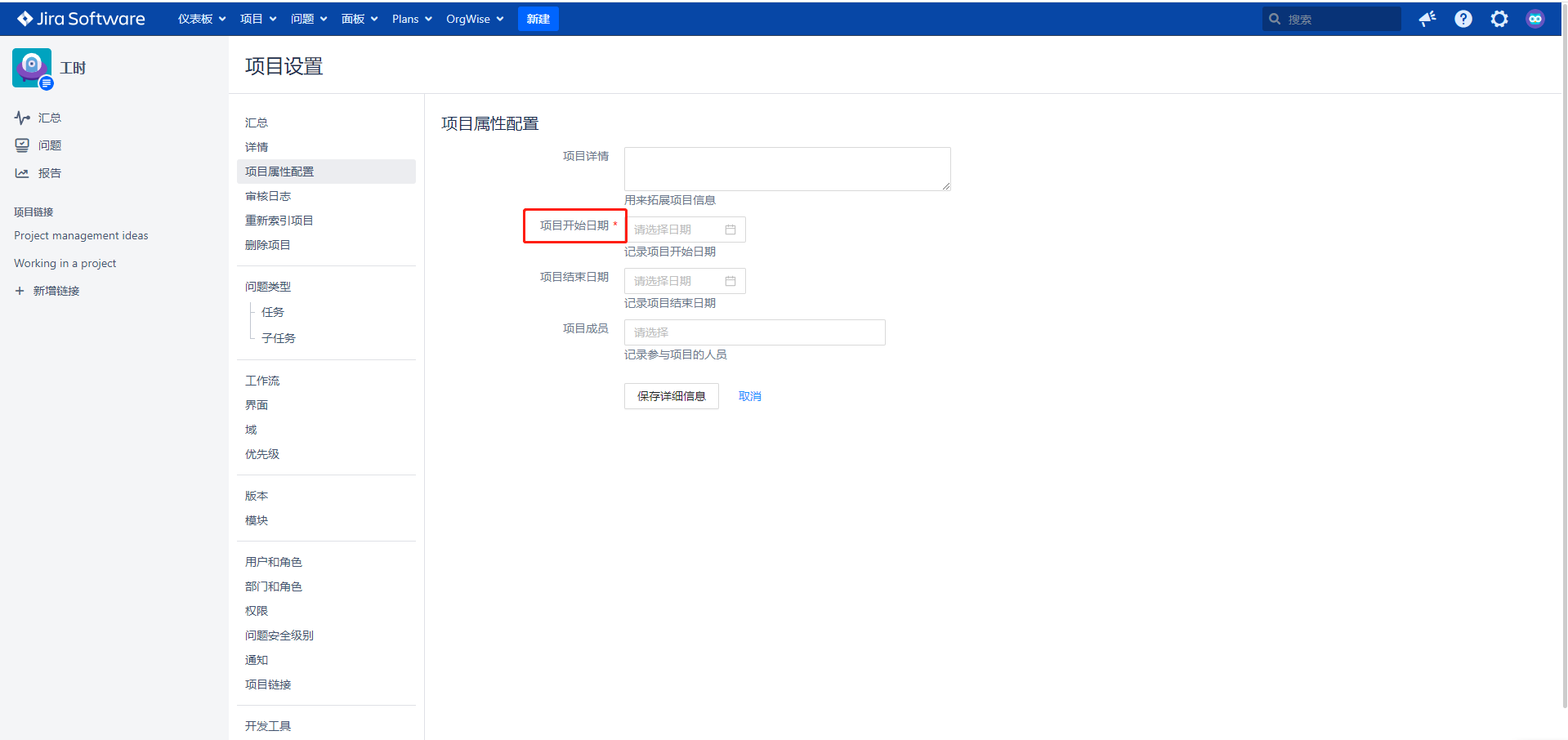1568x740 pixels.
Task: Select the 子任务 issue type item
Action: (x=279, y=338)
